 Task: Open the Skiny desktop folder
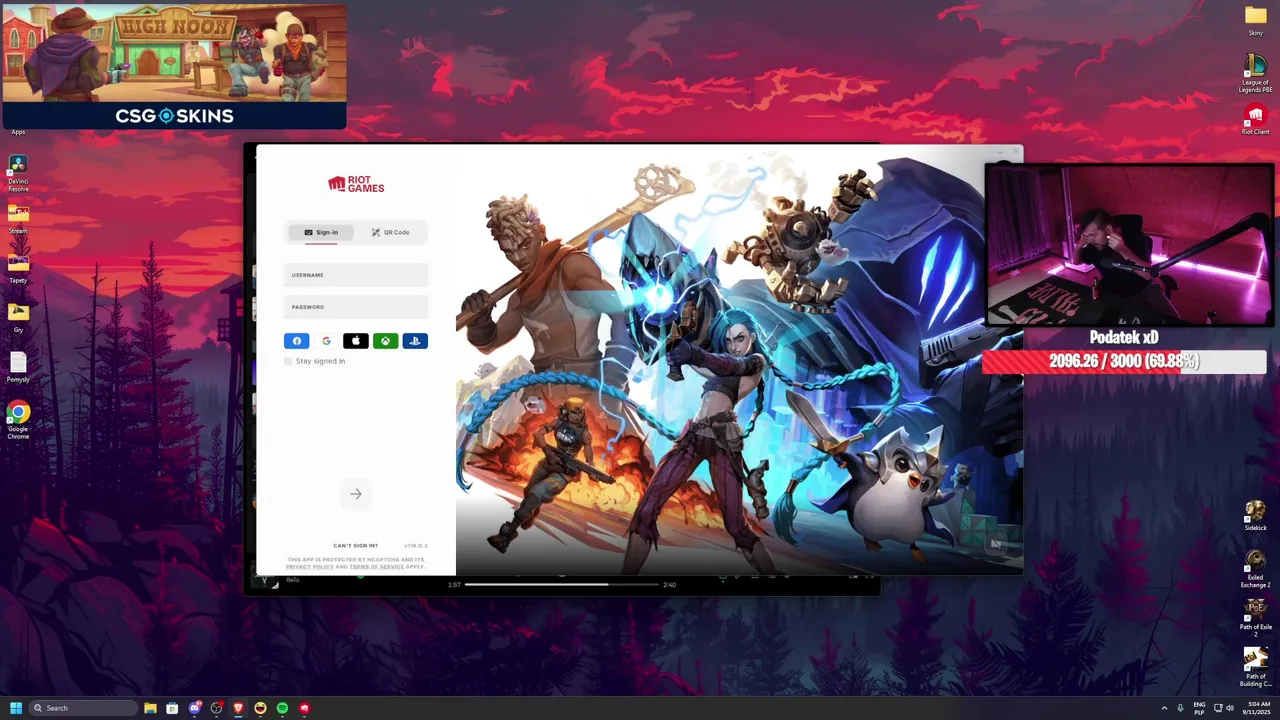pos(1255,20)
